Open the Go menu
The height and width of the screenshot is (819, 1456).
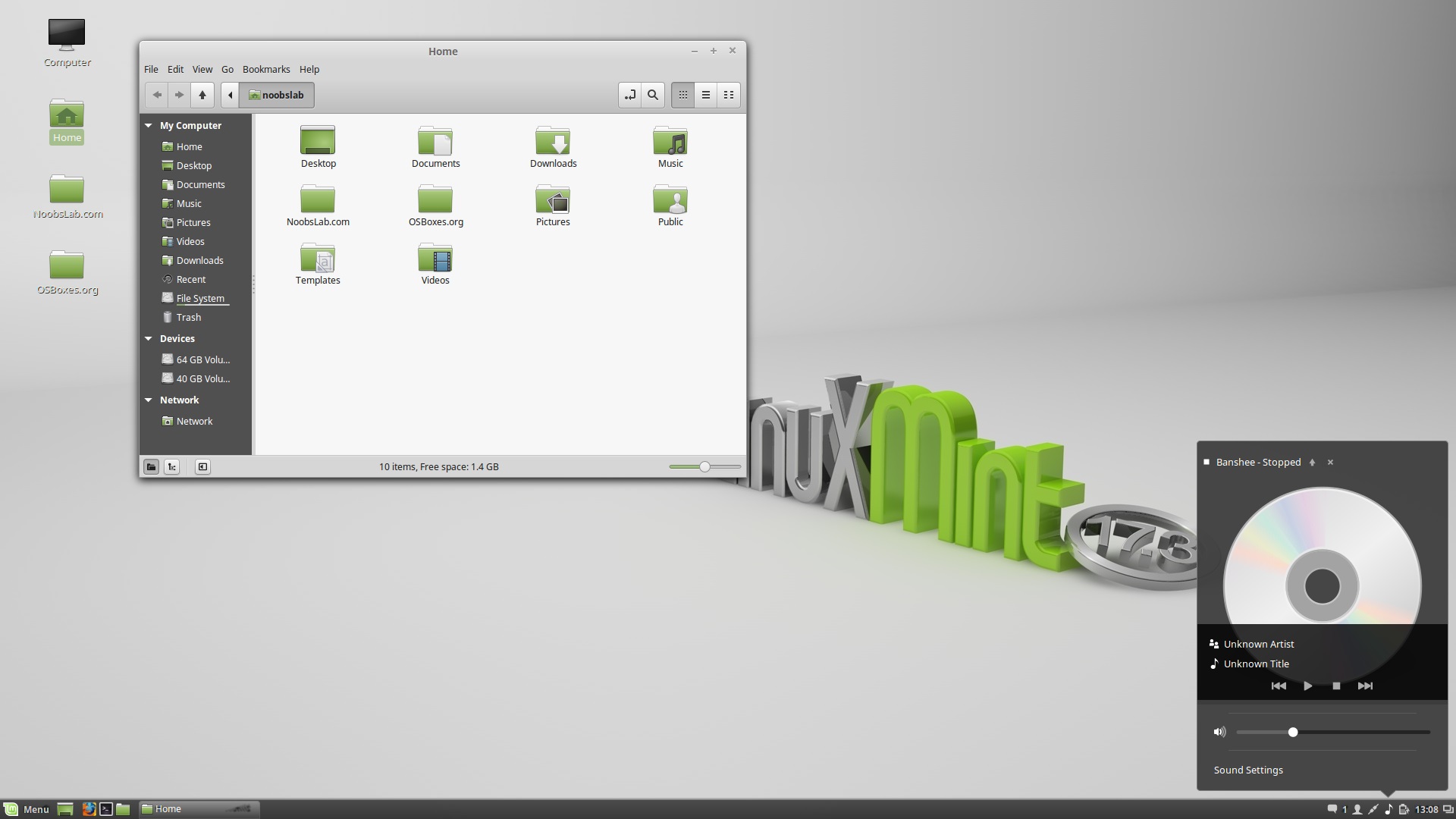coord(227,69)
